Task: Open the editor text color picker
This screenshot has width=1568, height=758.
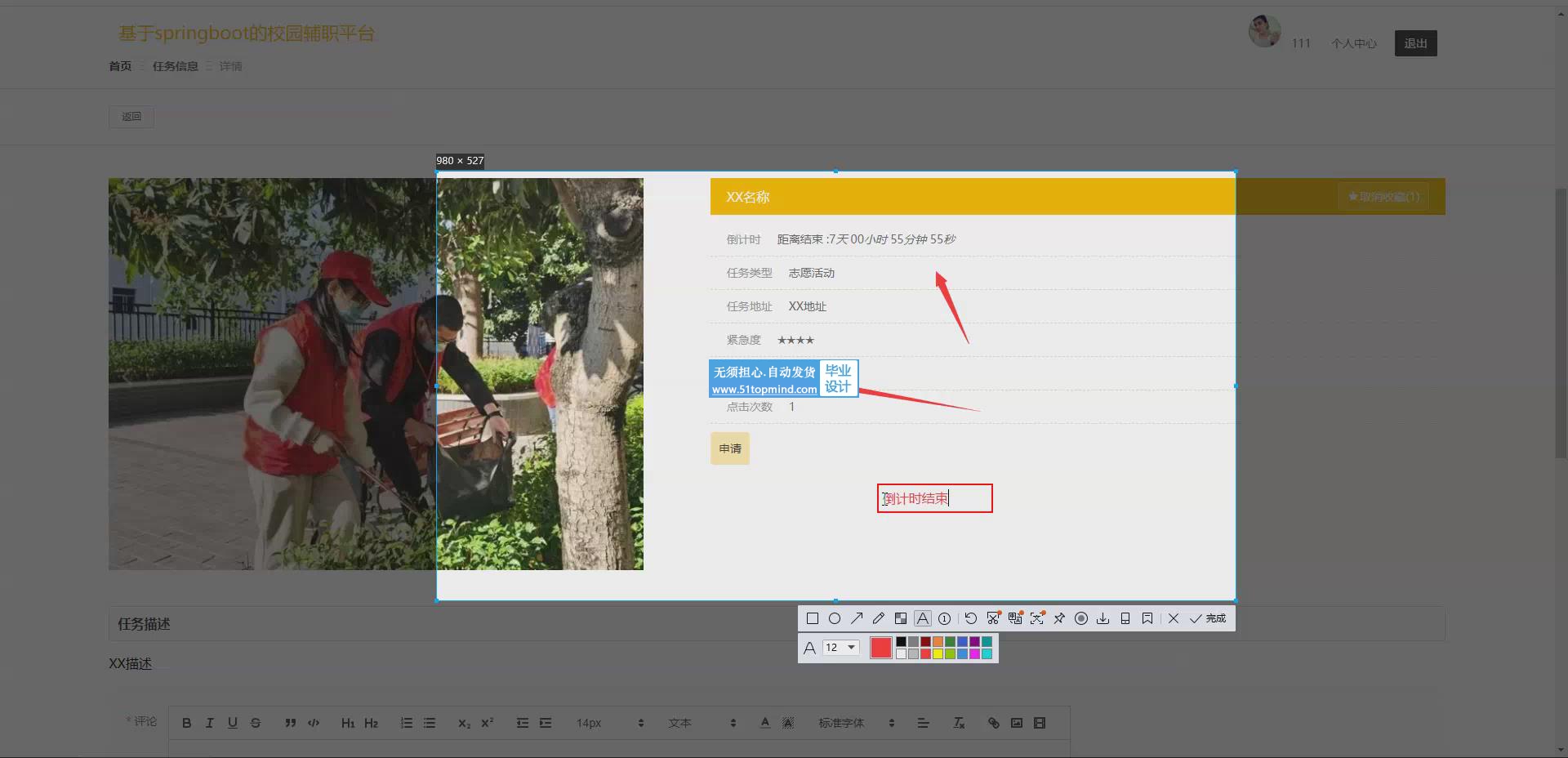Action: click(x=764, y=723)
